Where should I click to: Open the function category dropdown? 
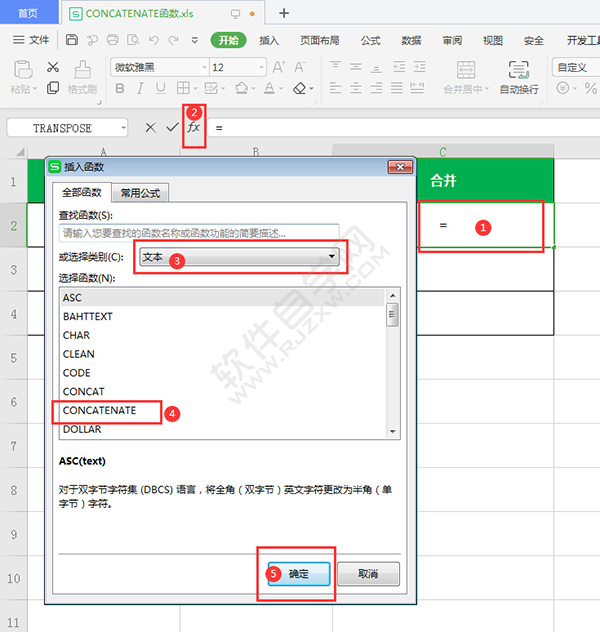[240, 257]
